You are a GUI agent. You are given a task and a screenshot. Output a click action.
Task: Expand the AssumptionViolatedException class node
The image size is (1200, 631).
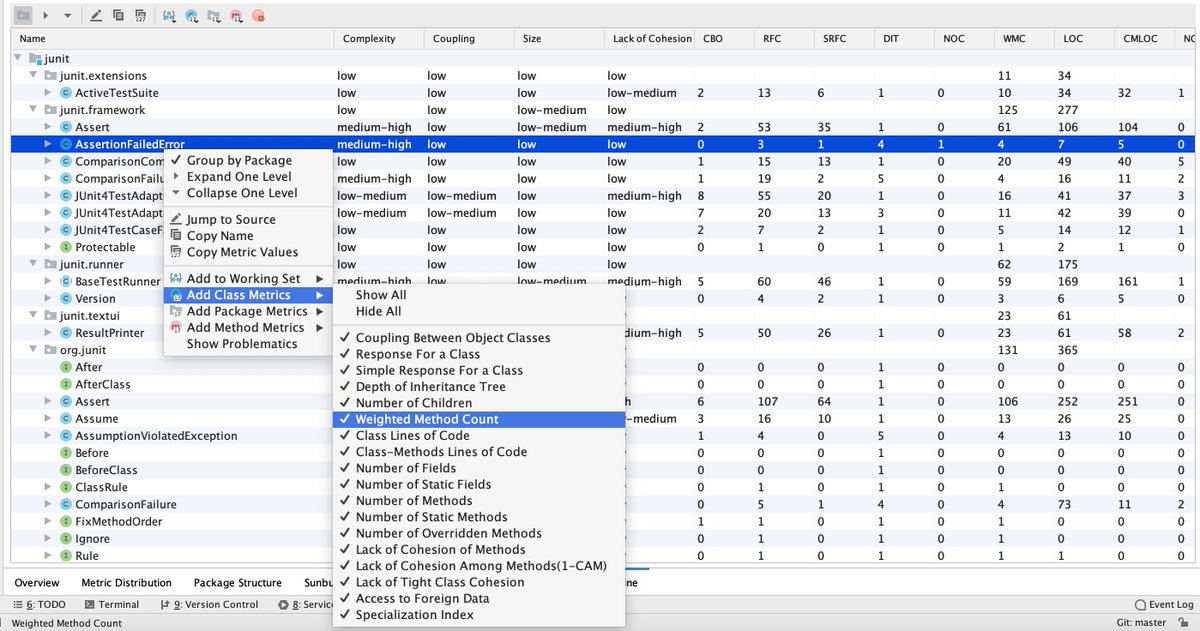[x=48, y=436]
